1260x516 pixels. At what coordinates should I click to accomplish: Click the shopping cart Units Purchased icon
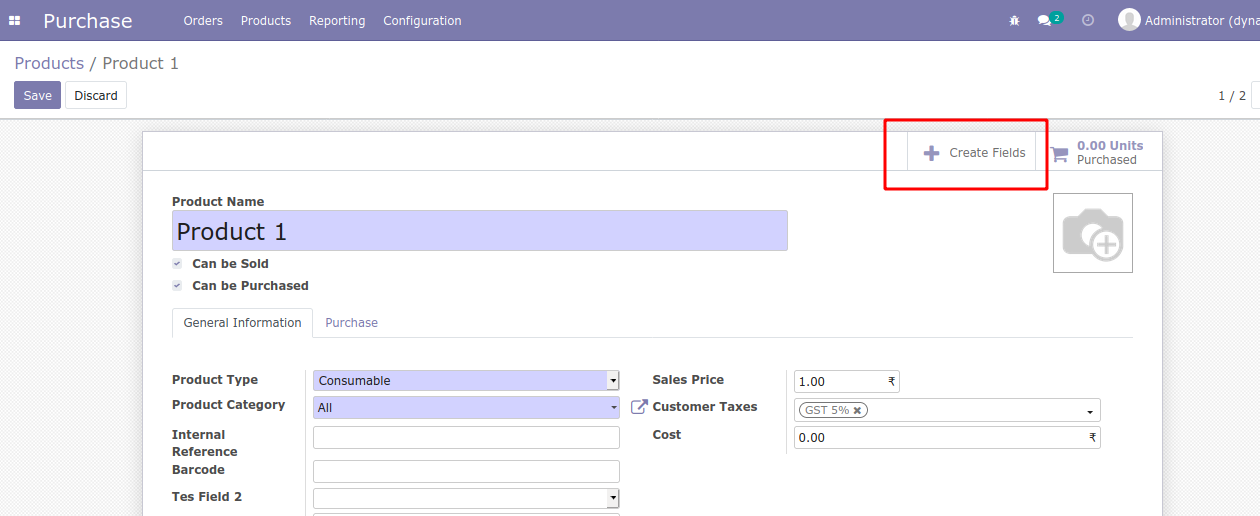pyautogui.click(x=1059, y=154)
